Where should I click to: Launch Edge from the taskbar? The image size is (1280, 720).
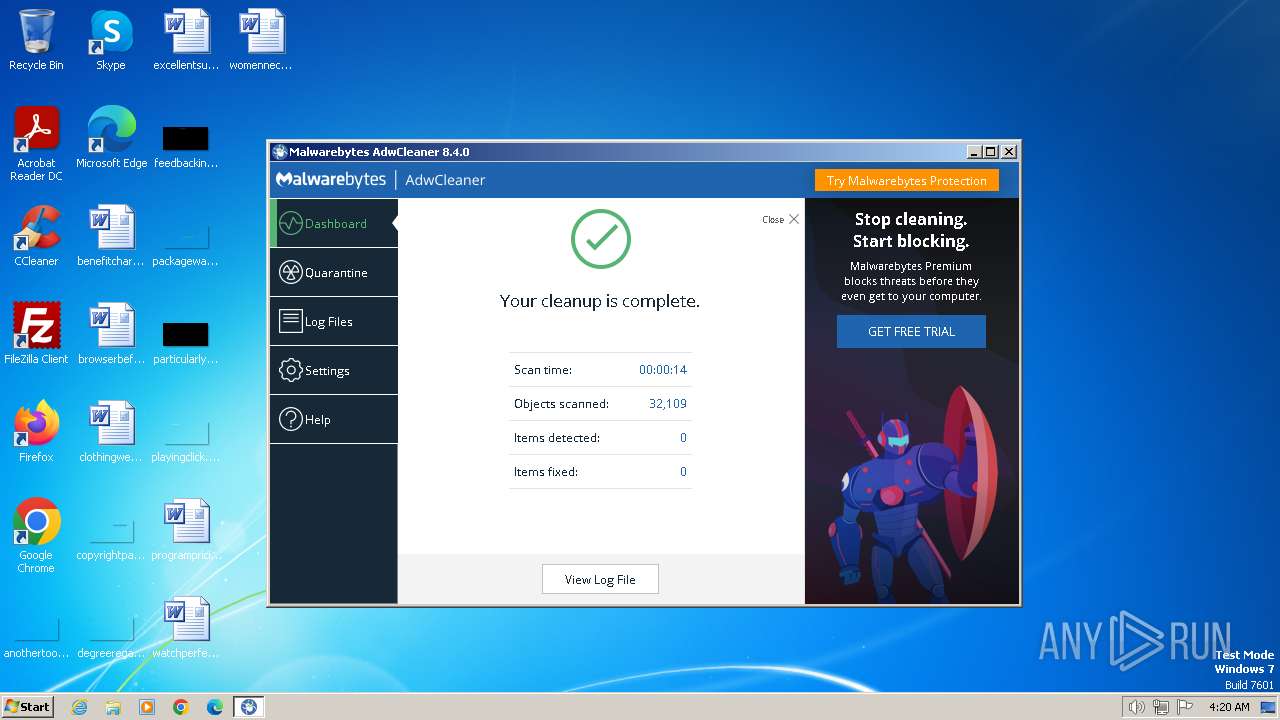[x=215, y=707]
